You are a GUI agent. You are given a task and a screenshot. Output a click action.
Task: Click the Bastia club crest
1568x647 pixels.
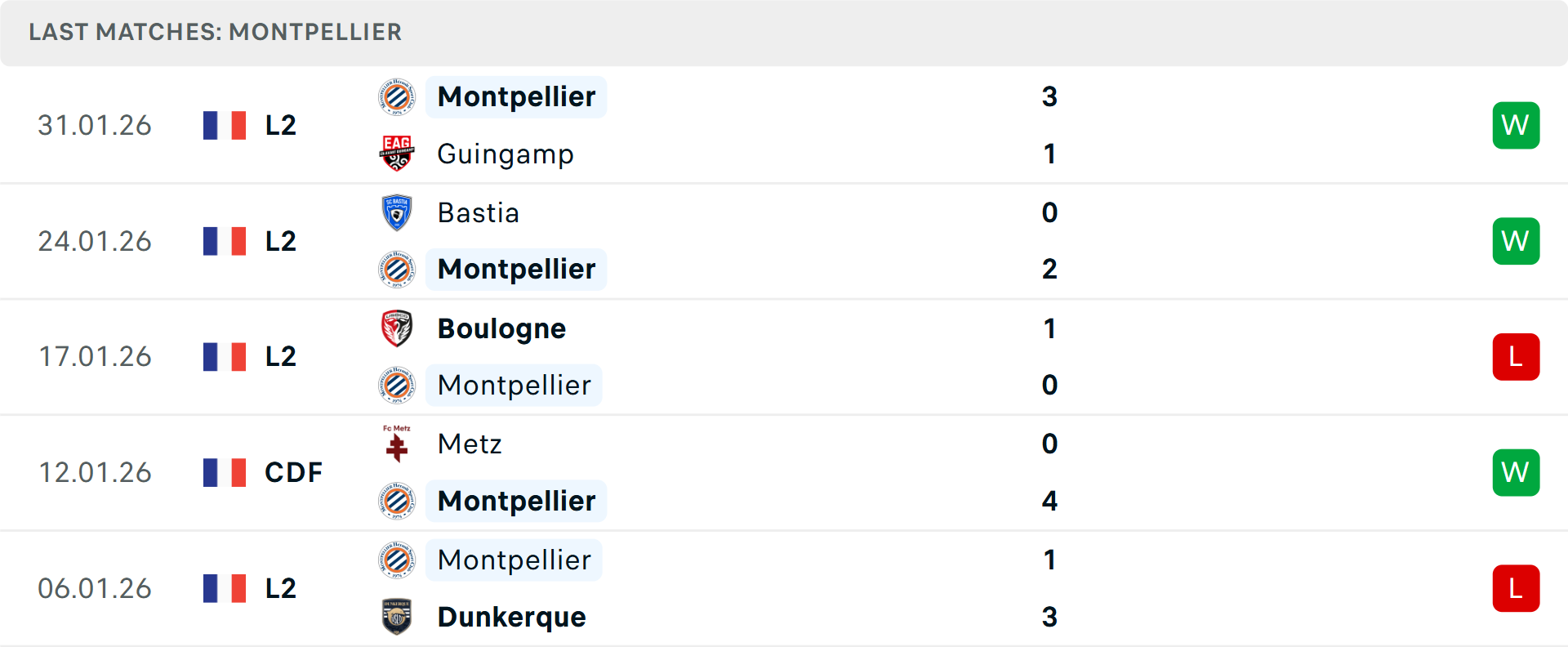[x=397, y=212]
